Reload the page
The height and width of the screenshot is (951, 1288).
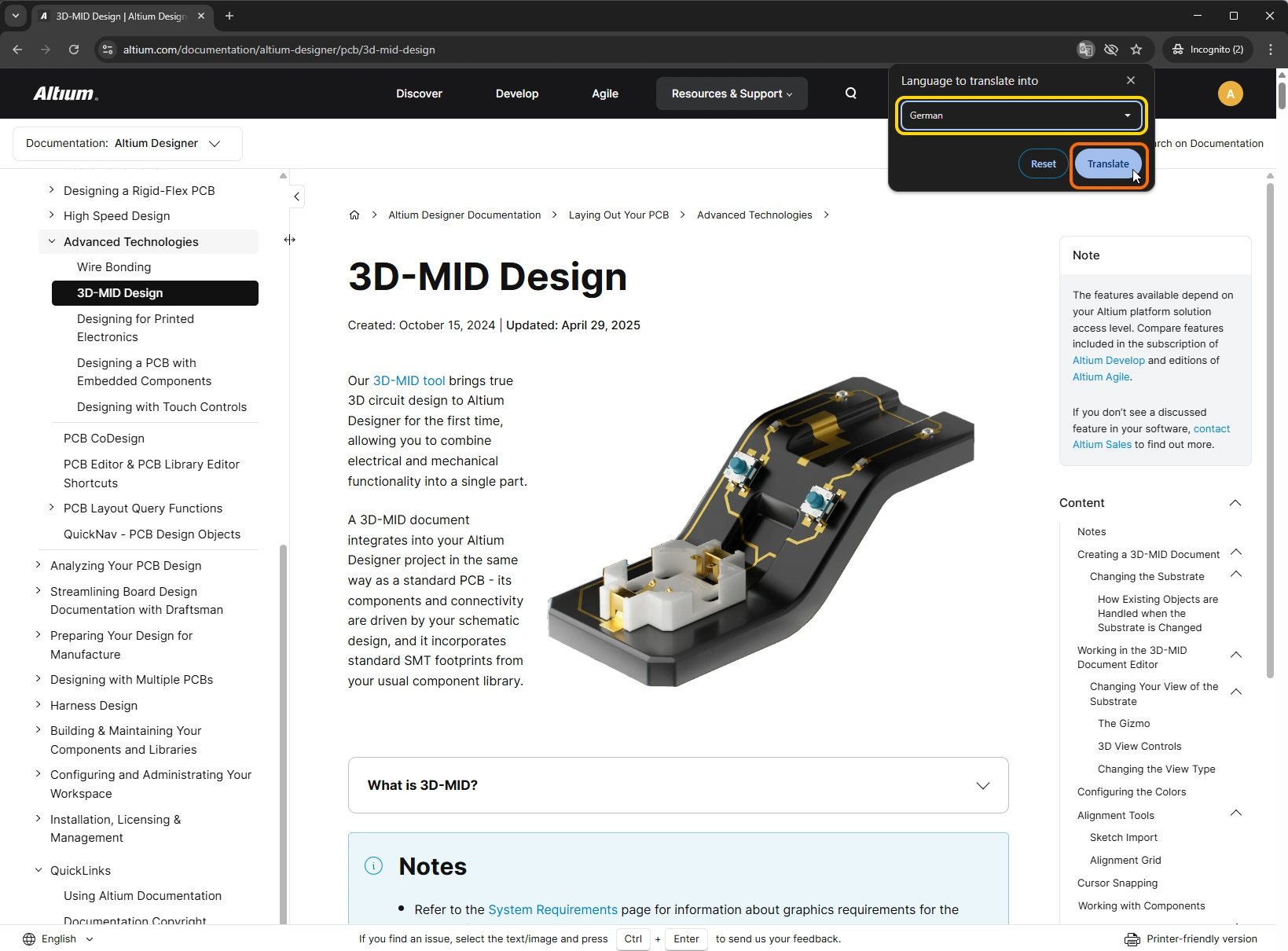[x=74, y=50]
